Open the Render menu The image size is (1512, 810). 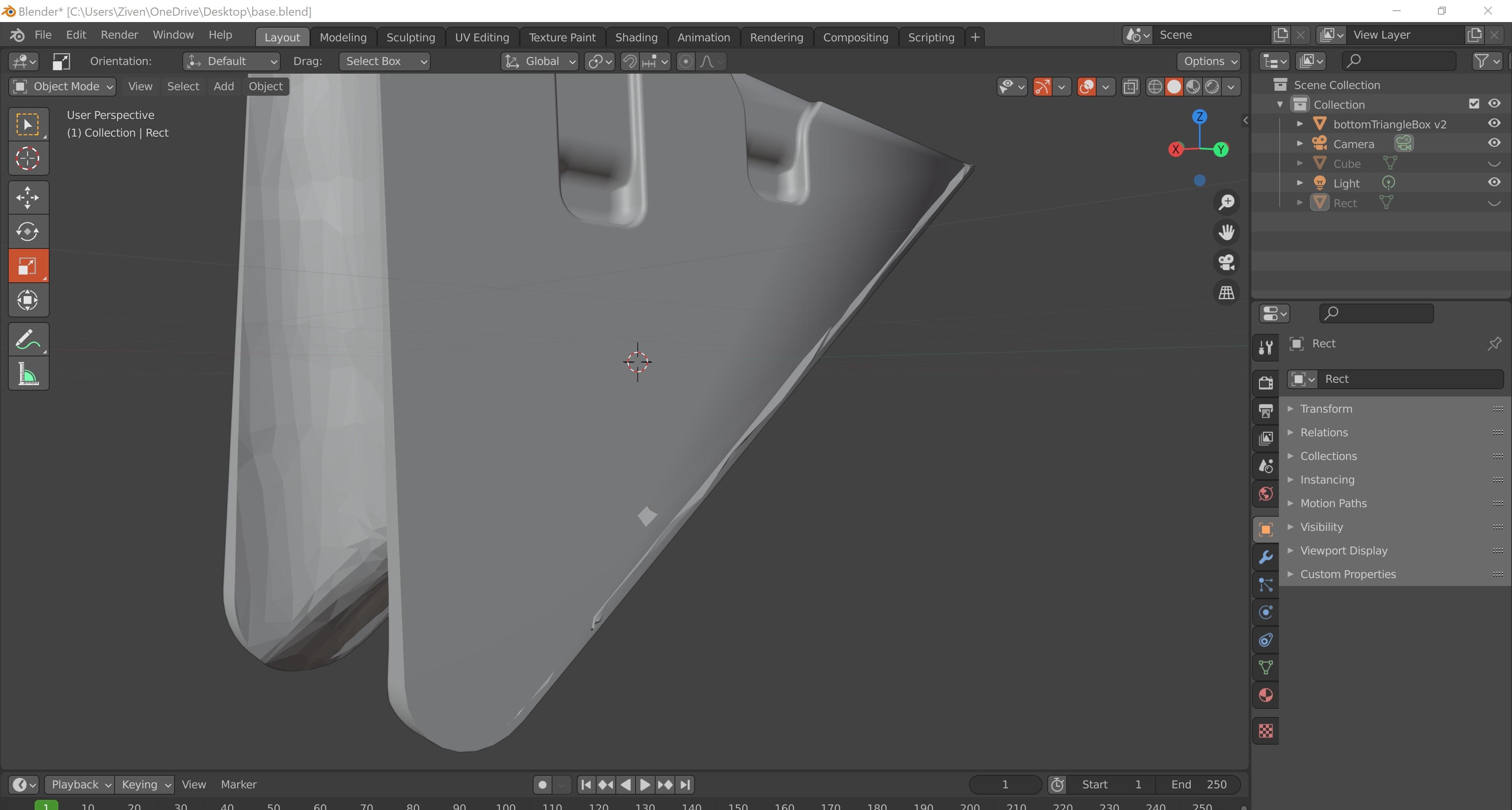119,35
